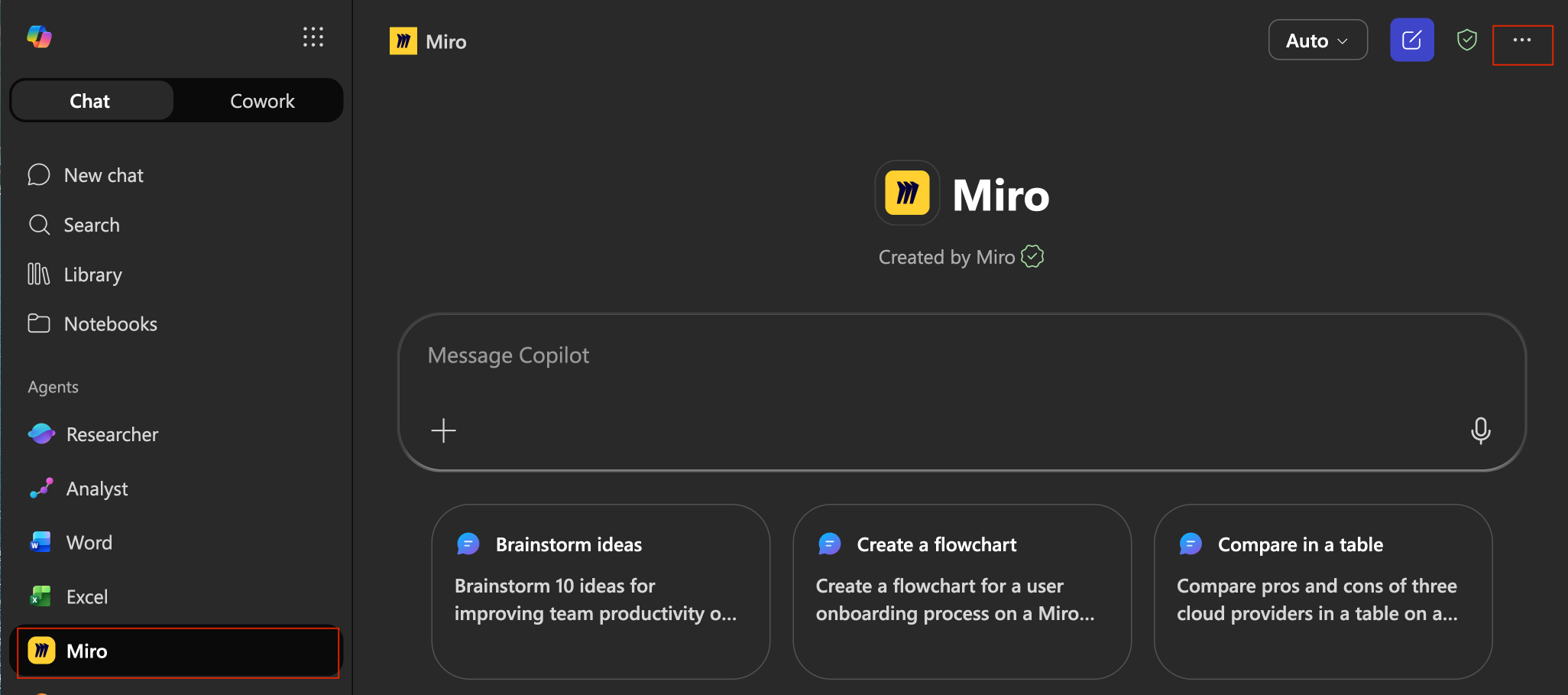The width and height of the screenshot is (1568, 695).
Task: Click the New chat speech bubble icon
Action: tap(39, 175)
